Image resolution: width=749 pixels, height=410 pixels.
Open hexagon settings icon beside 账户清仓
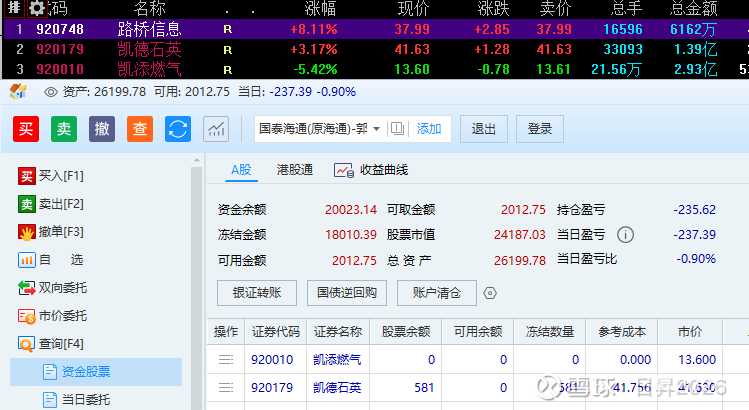(490, 293)
